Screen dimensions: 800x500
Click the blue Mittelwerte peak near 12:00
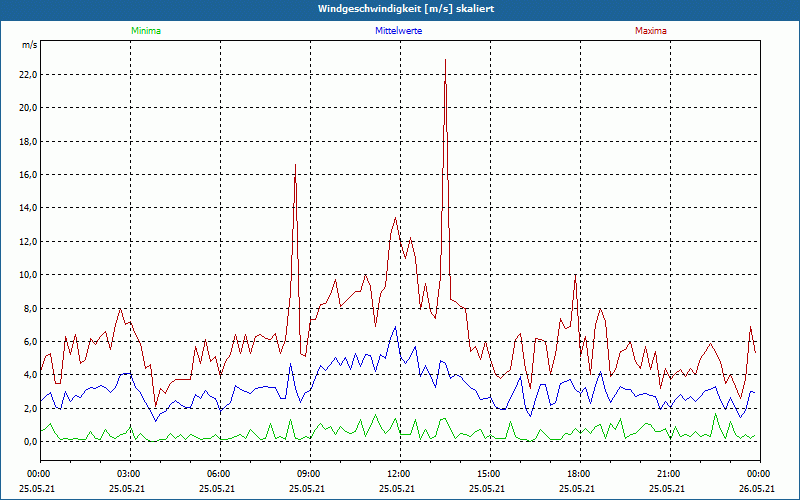point(396,327)
